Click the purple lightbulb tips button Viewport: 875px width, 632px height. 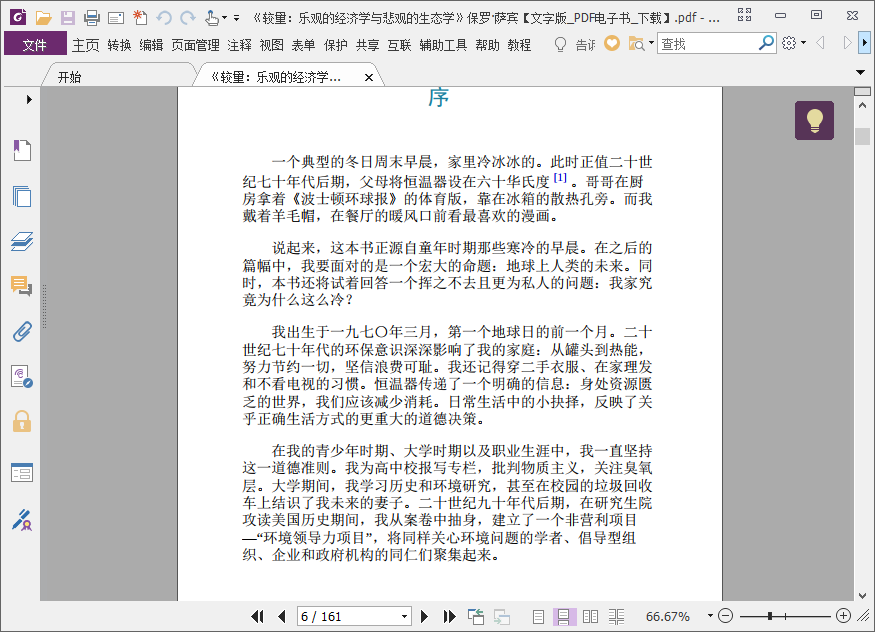click(814, 120)
